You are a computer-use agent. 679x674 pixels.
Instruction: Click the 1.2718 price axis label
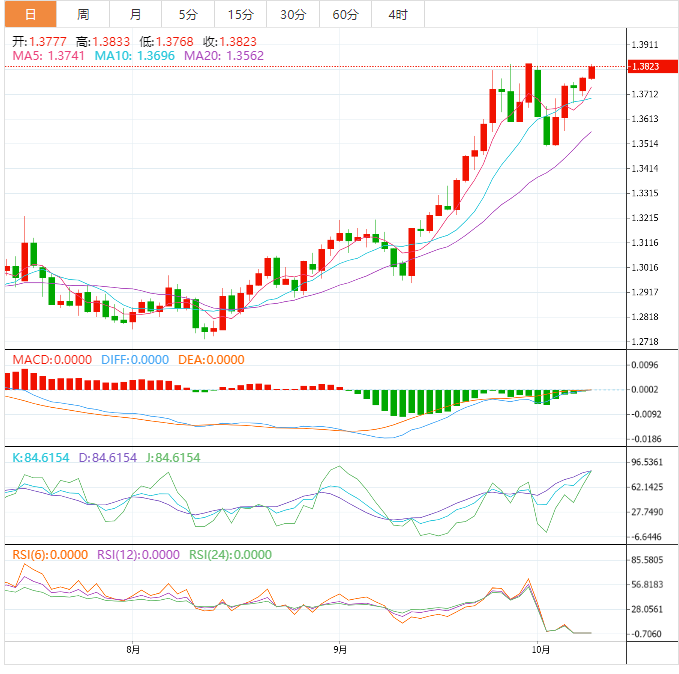645,341
